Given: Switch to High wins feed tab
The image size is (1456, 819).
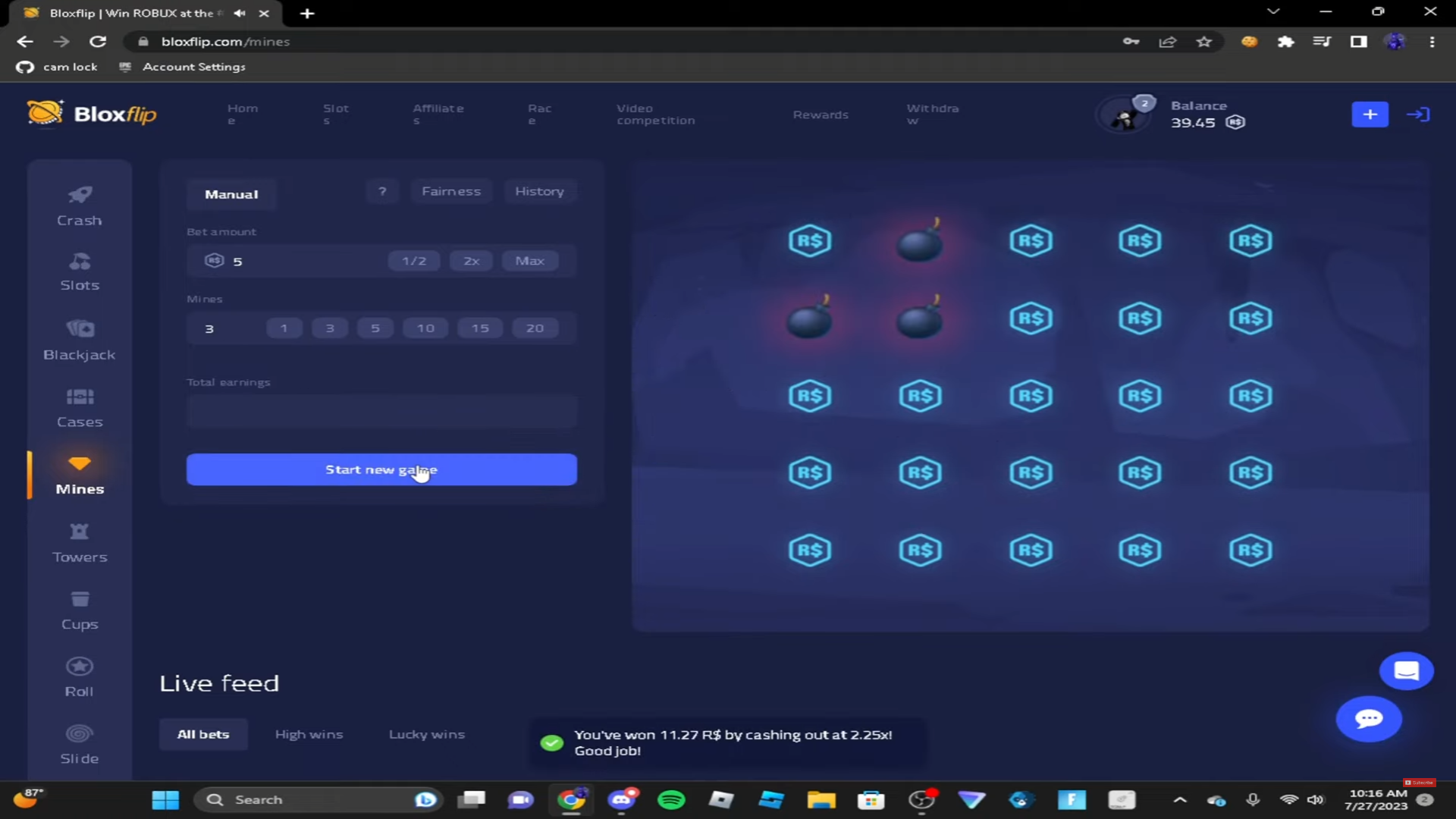Looking at the screenshot, I should pyautogui.click(x=309, y=734).
